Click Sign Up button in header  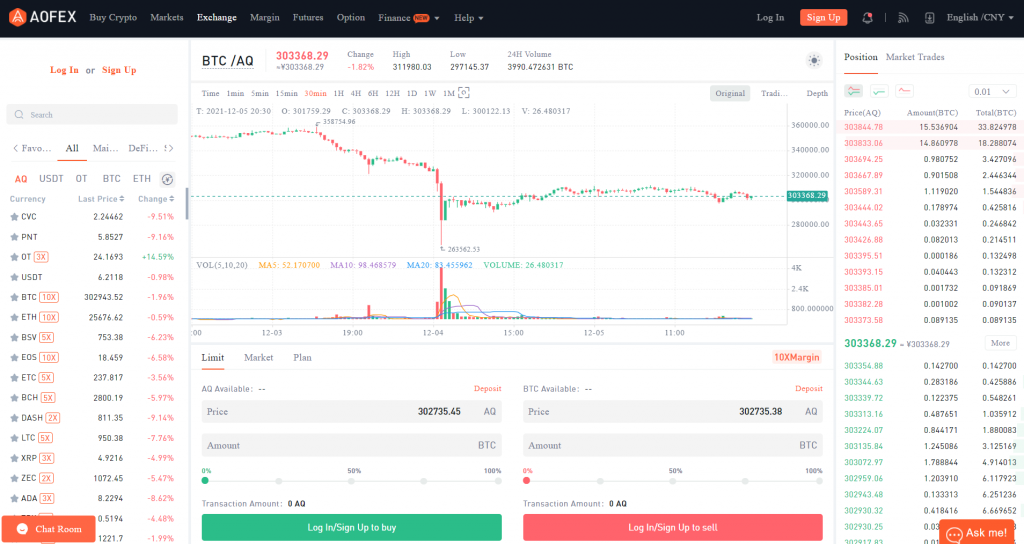[824, 18]
